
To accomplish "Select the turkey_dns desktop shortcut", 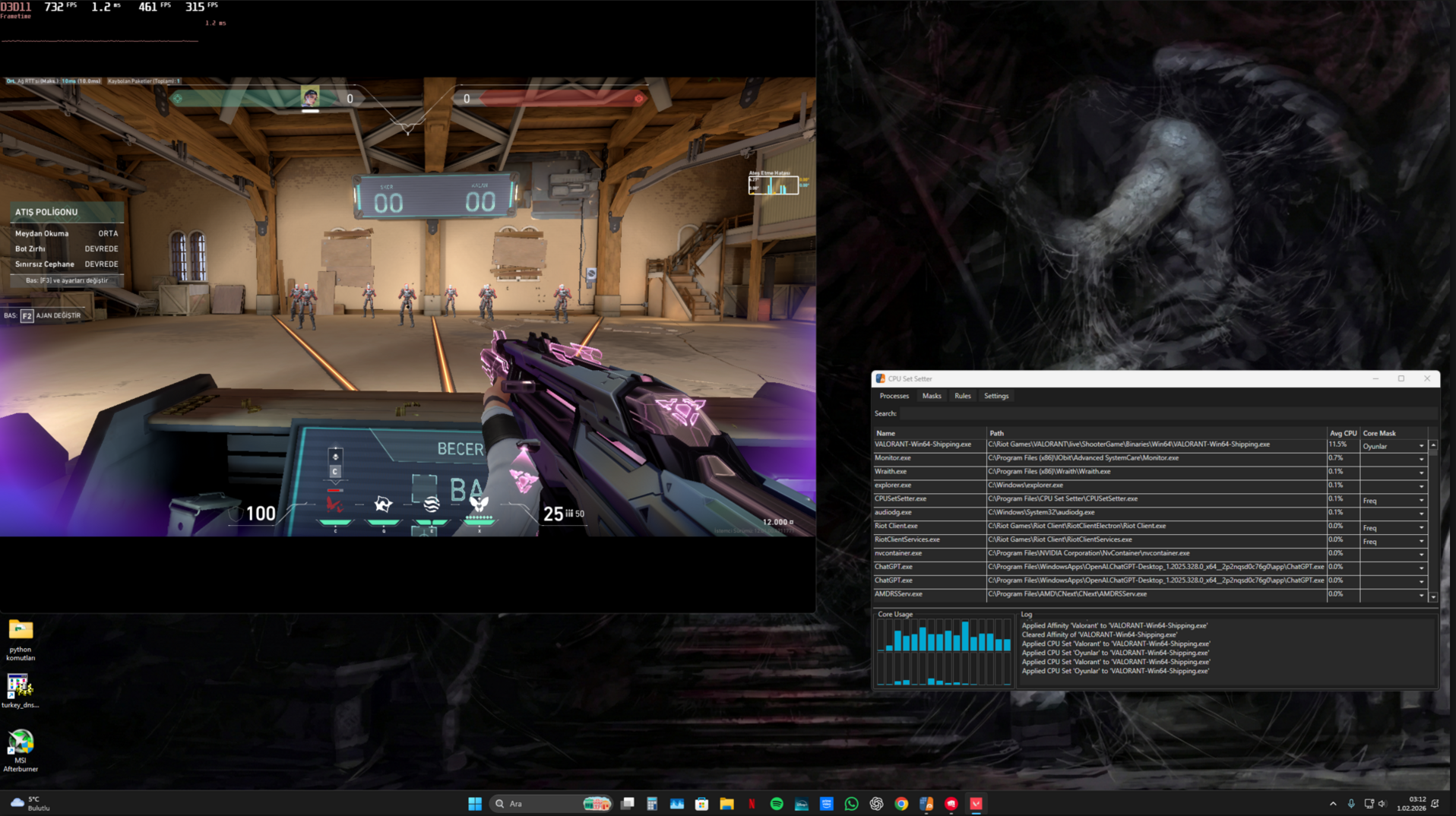I will point(21,691).
